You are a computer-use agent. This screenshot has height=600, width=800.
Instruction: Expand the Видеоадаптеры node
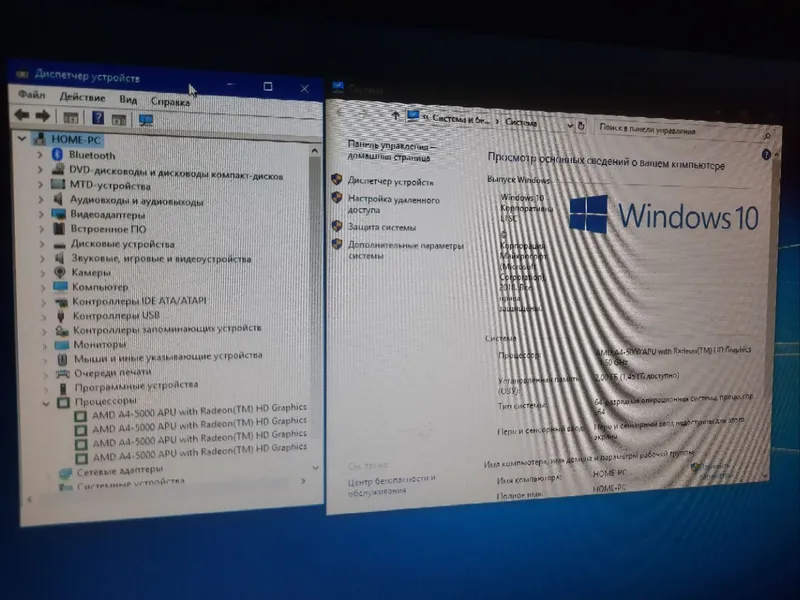point(41,214)
